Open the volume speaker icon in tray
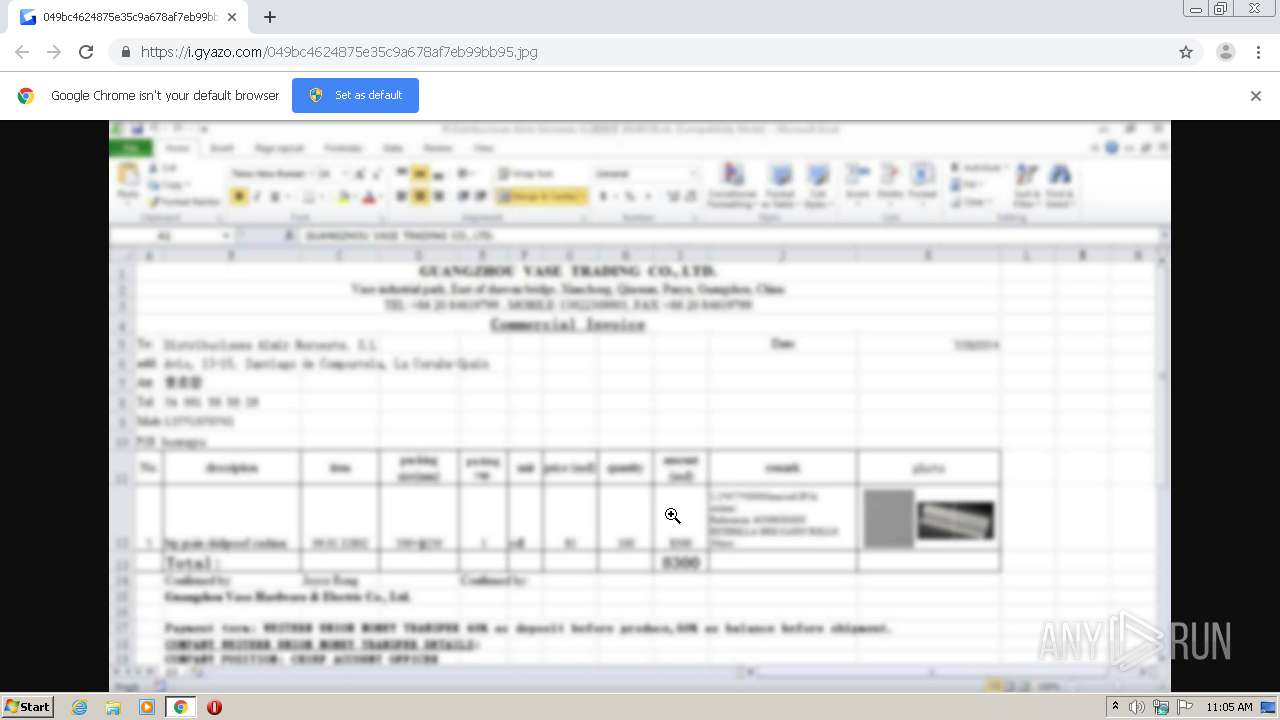The height and width of the screenshot is (720, 1280). pos(1137,707)
